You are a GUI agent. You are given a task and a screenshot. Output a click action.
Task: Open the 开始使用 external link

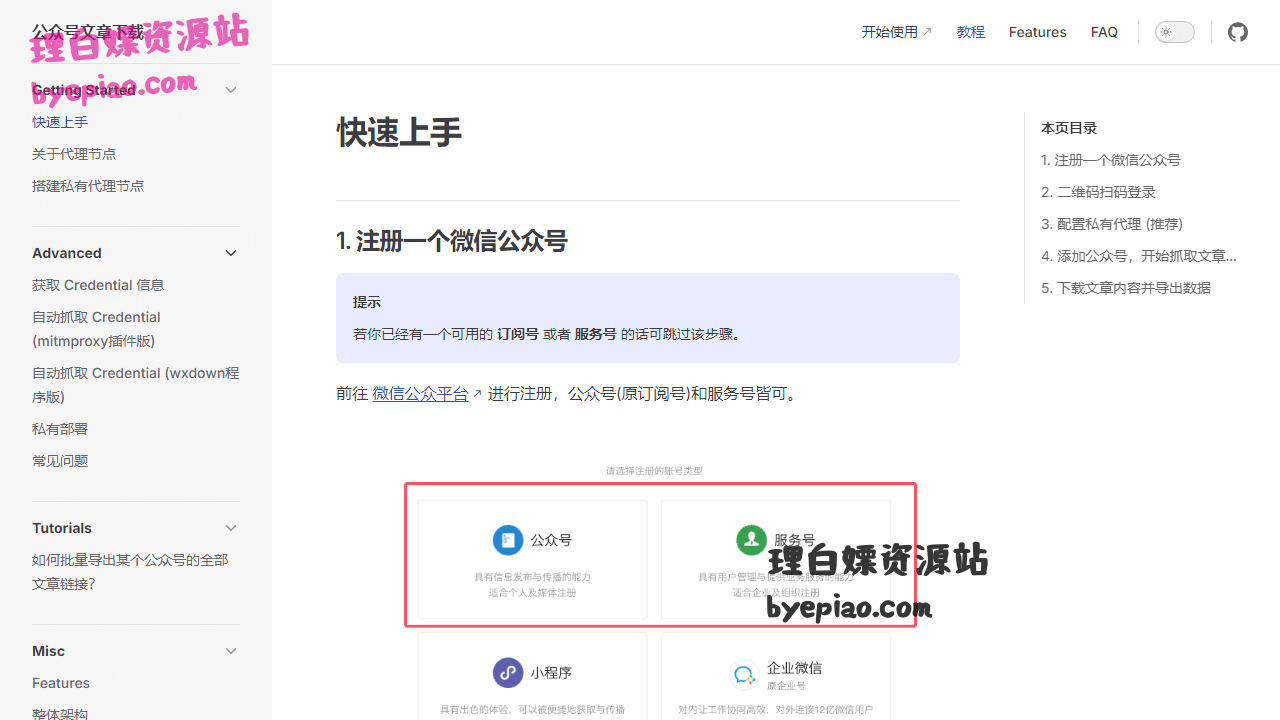tap(897, 32)
